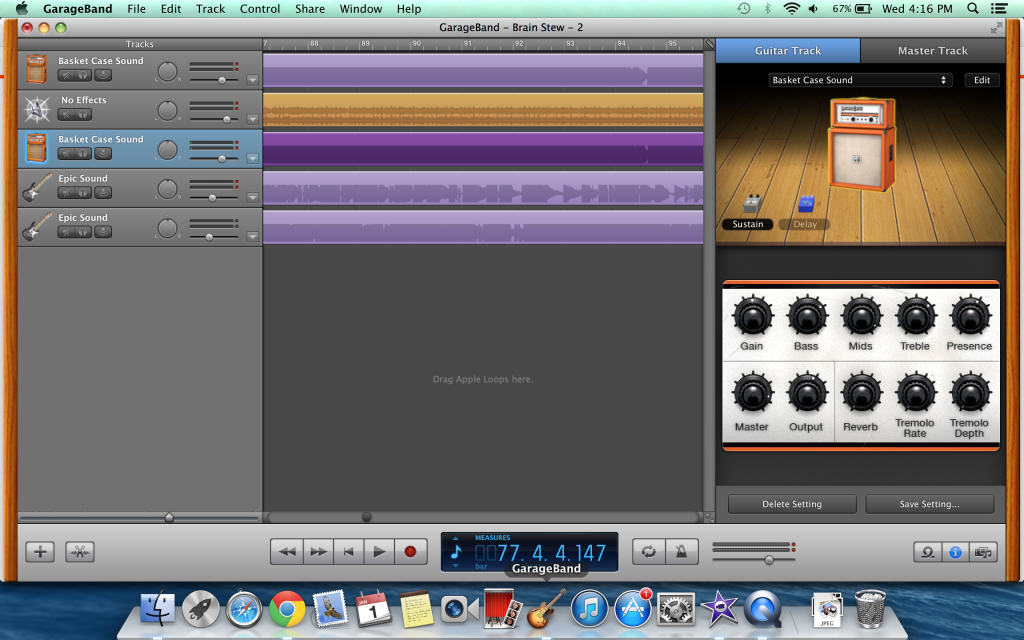Show the Loop Browser
The image size is (1024, 640).
(x=927, y=552)
